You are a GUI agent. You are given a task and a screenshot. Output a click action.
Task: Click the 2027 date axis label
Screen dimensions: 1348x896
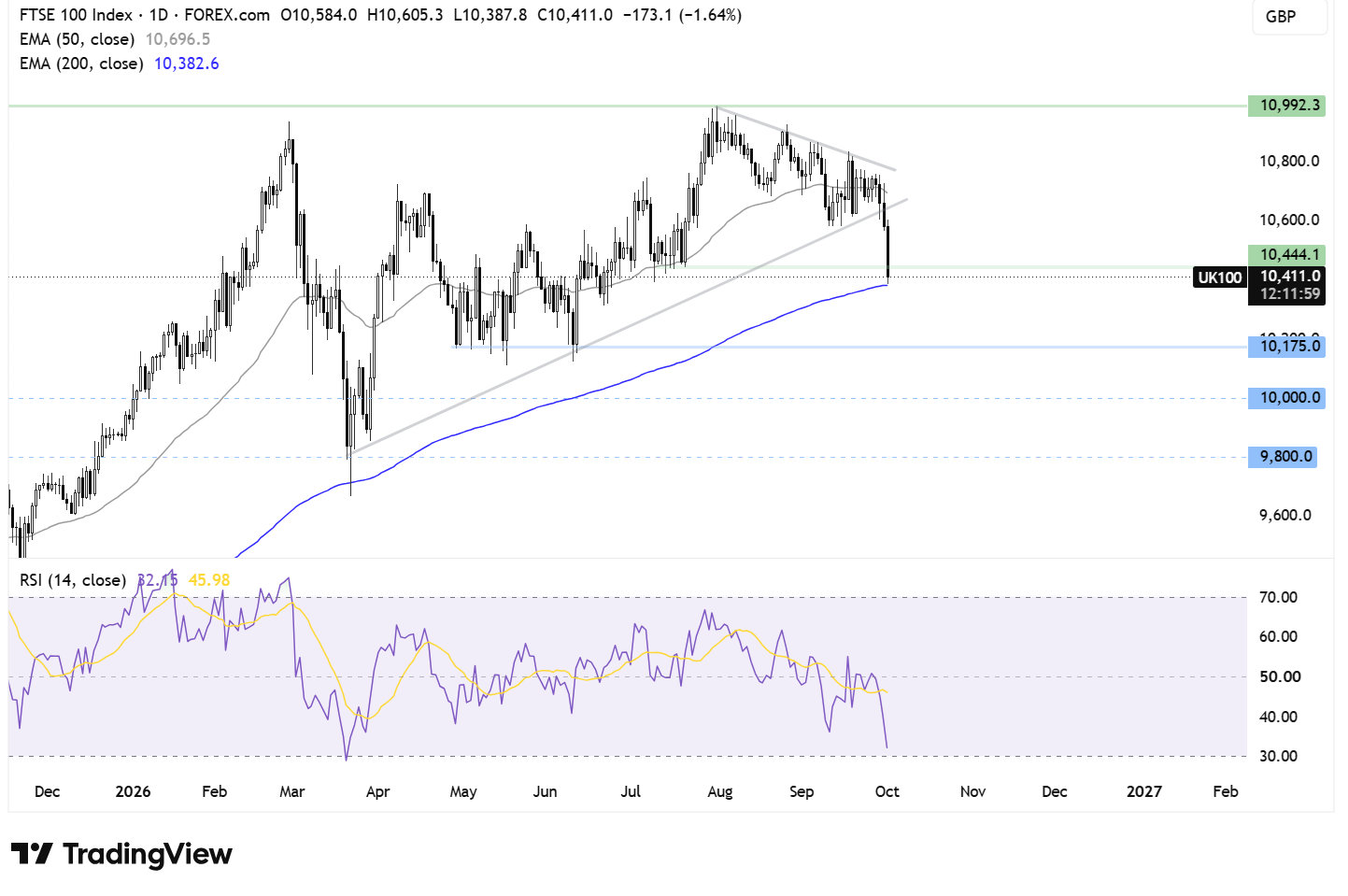[x=1143, y=791]
